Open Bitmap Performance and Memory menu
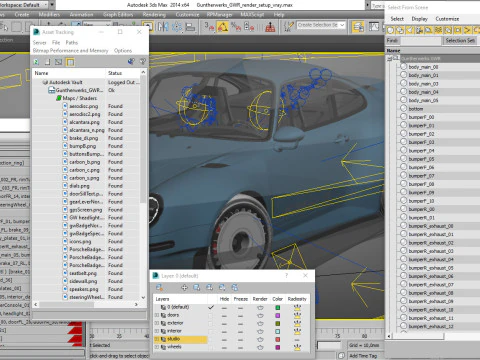This screenshot has width=480, height=360. click(x=70, y=51)
